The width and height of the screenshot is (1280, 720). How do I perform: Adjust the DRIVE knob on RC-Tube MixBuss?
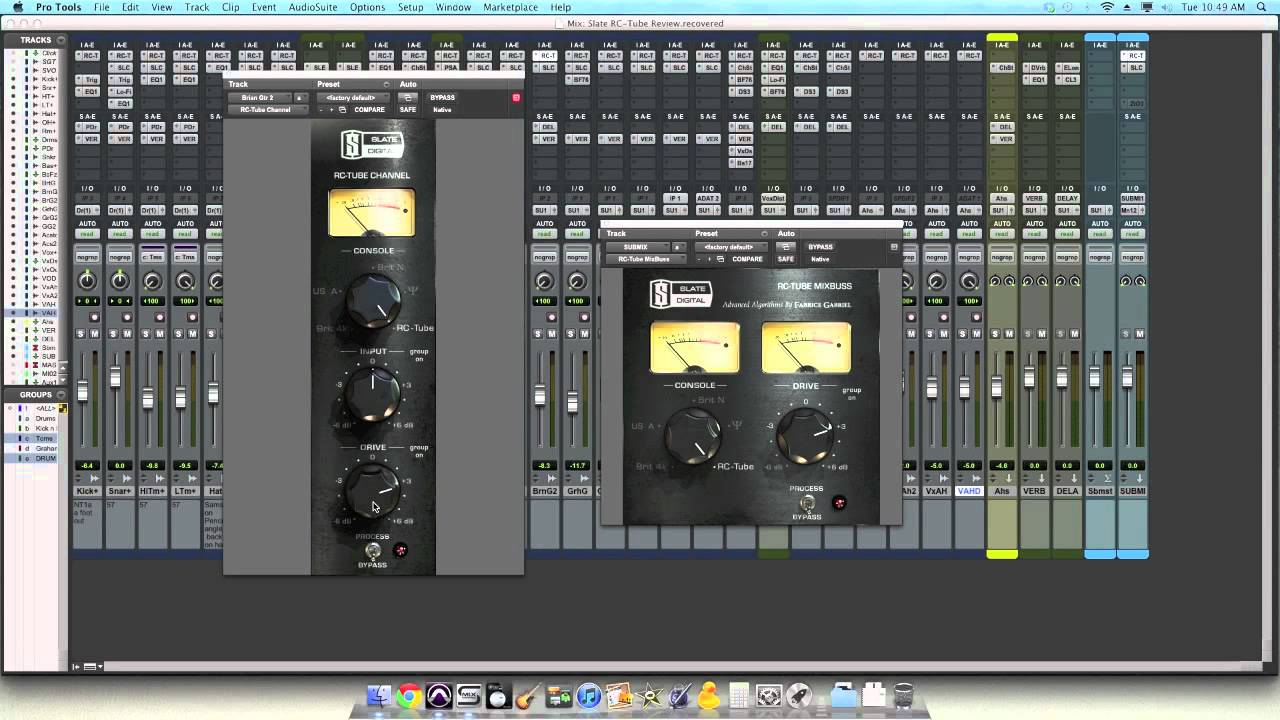click(806, 437)
